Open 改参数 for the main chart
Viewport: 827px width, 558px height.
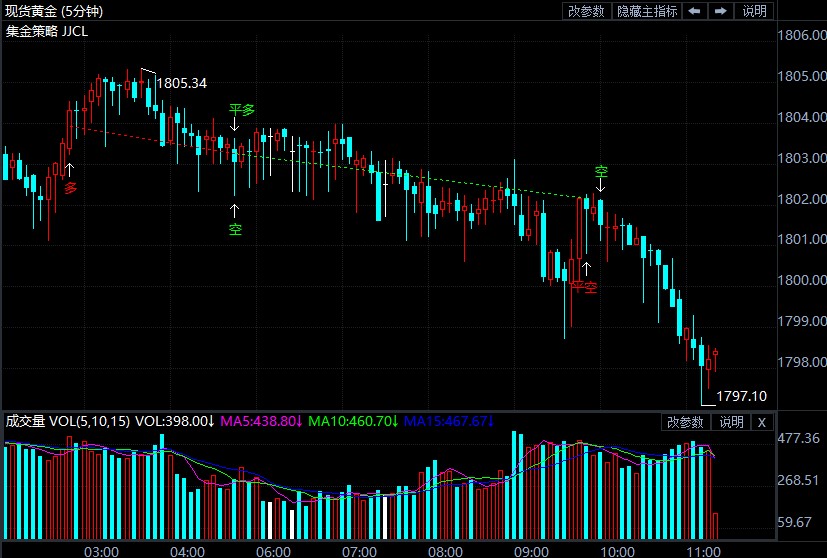pyautogui.click(x=586, y=11)
